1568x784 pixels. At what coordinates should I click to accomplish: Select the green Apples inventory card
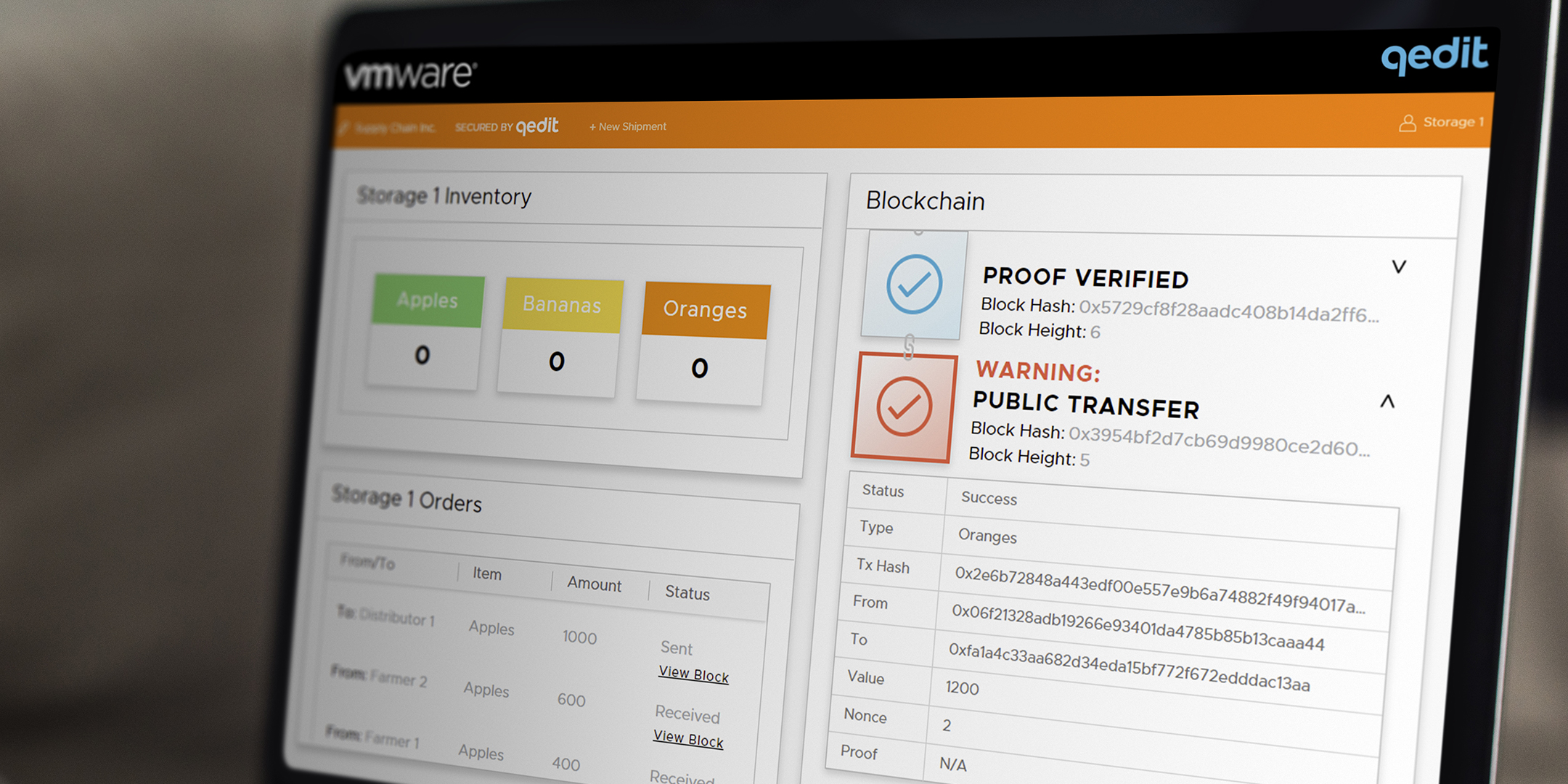[x=425, y=331]
